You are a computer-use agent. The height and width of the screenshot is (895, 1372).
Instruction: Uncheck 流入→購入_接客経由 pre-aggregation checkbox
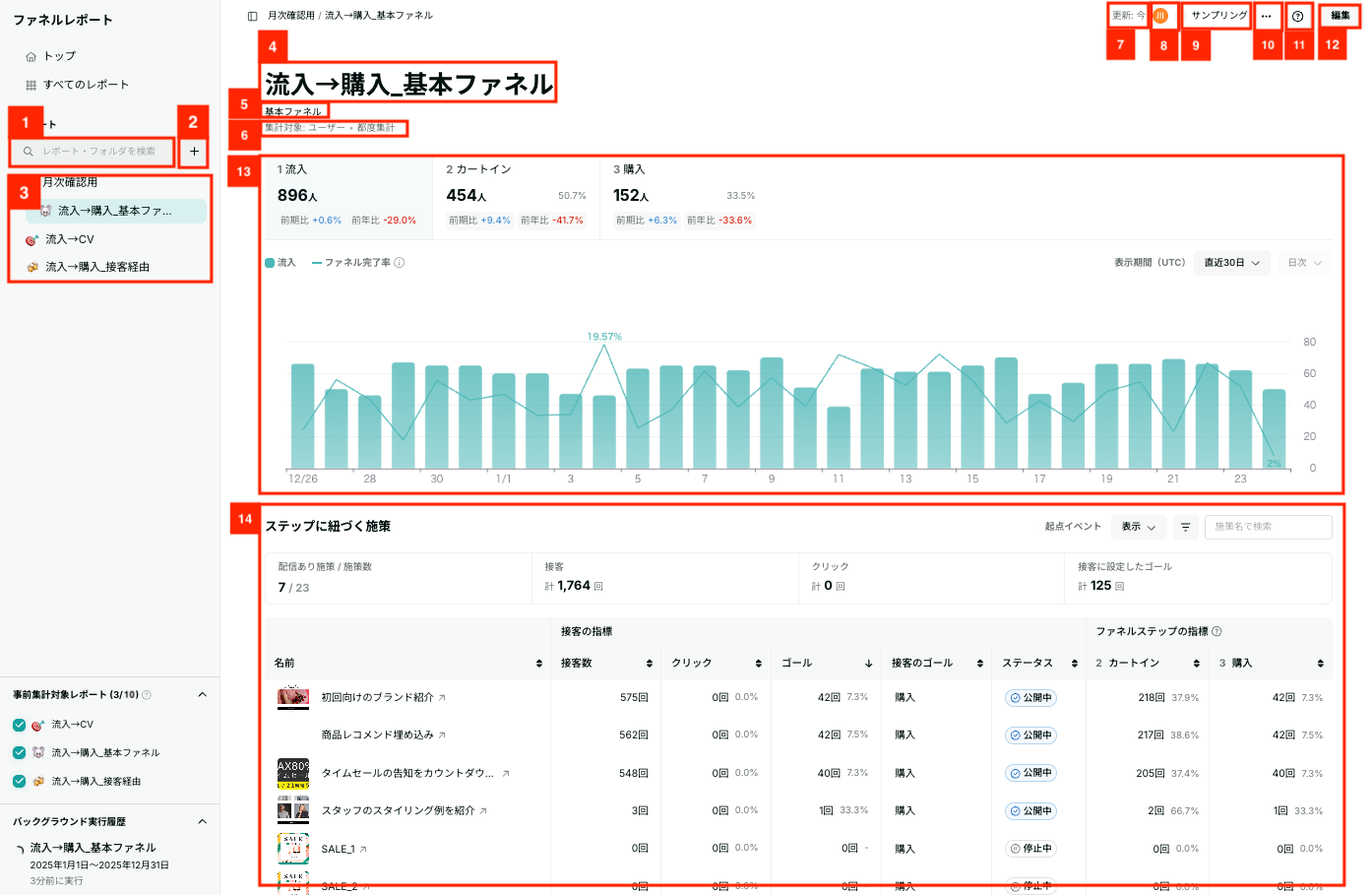(19, 782)
